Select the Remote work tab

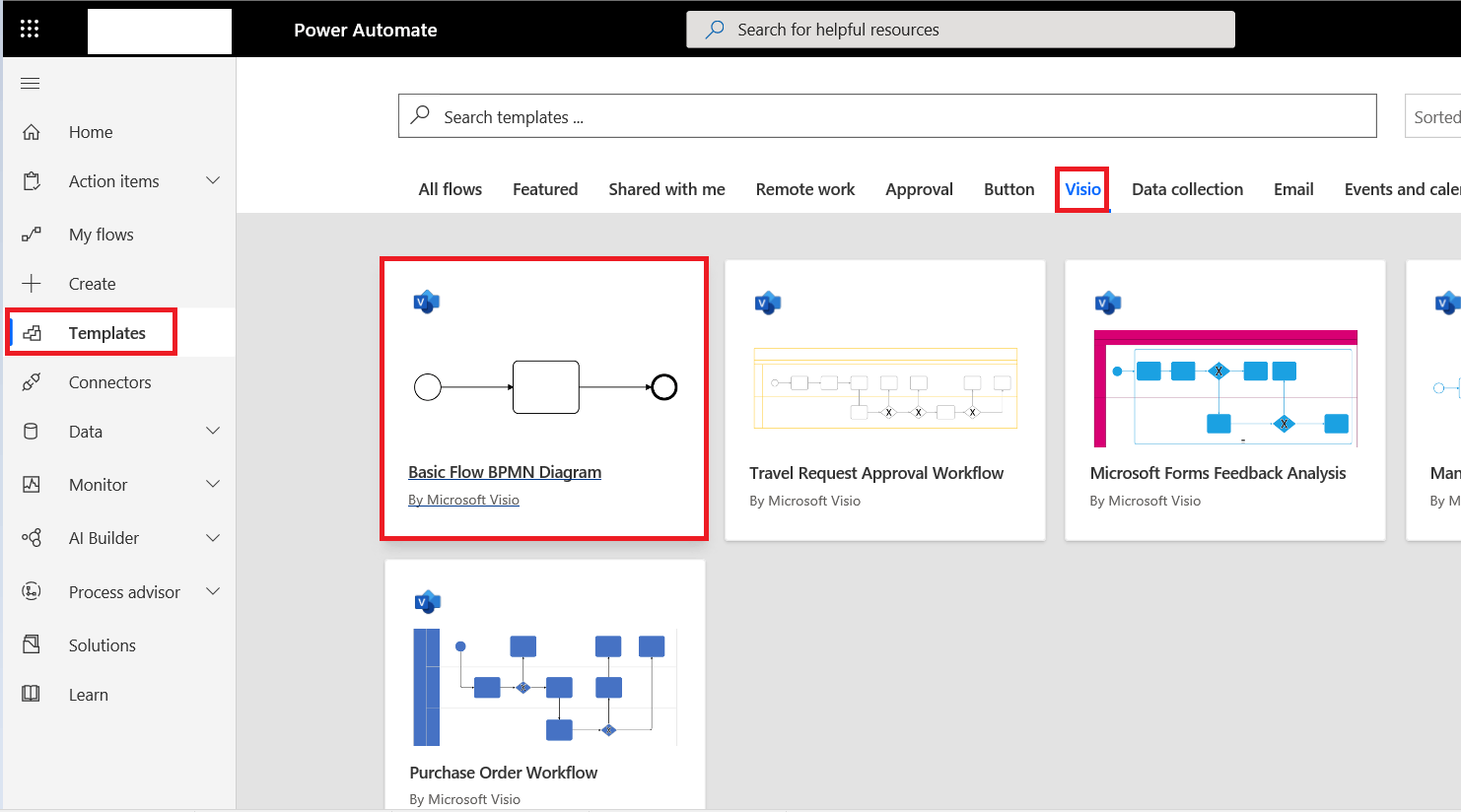pos(805,189)
